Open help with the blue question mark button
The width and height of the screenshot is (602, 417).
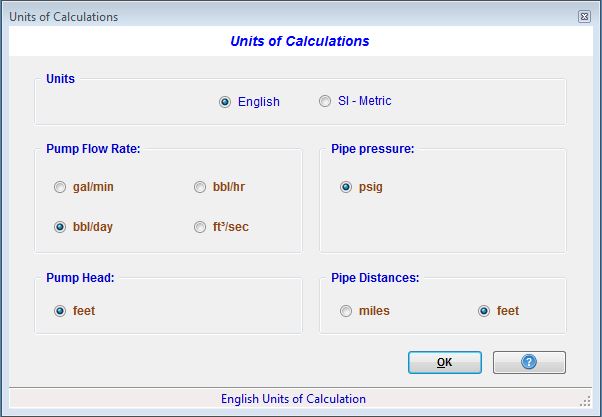(529, 362)
